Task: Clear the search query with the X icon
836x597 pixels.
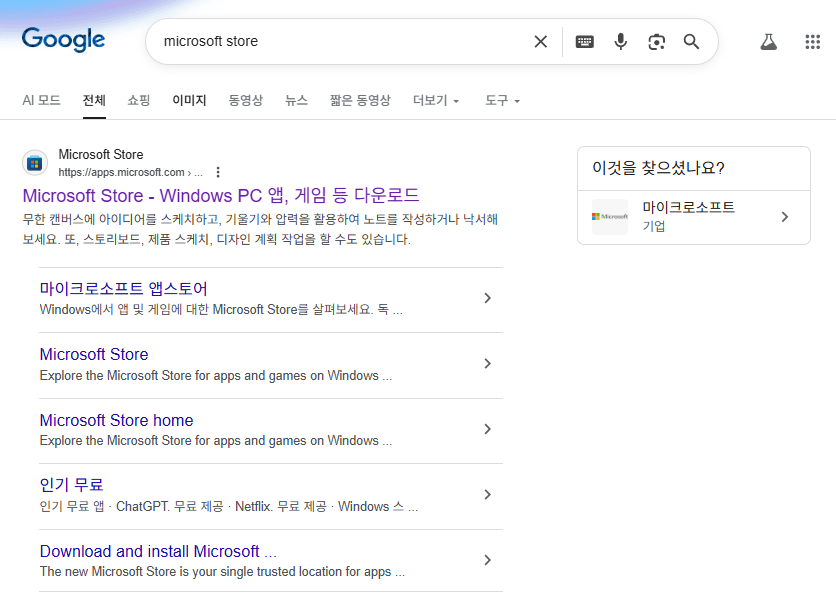Action: point(540,41)
